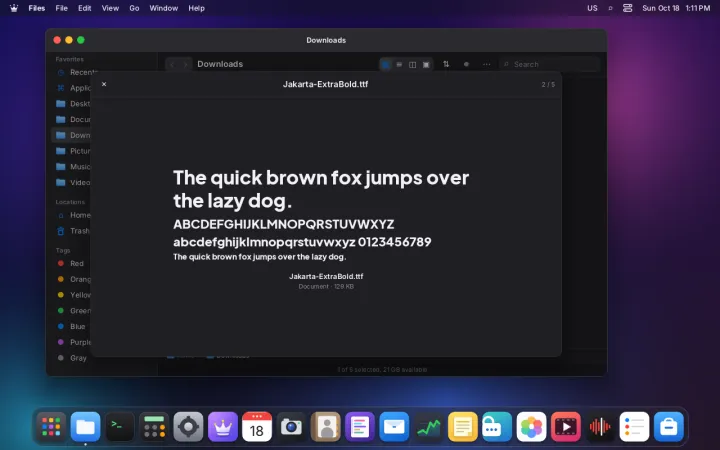Filter by the Orange tag
The image size is (720, 450).
click(73, 279)
